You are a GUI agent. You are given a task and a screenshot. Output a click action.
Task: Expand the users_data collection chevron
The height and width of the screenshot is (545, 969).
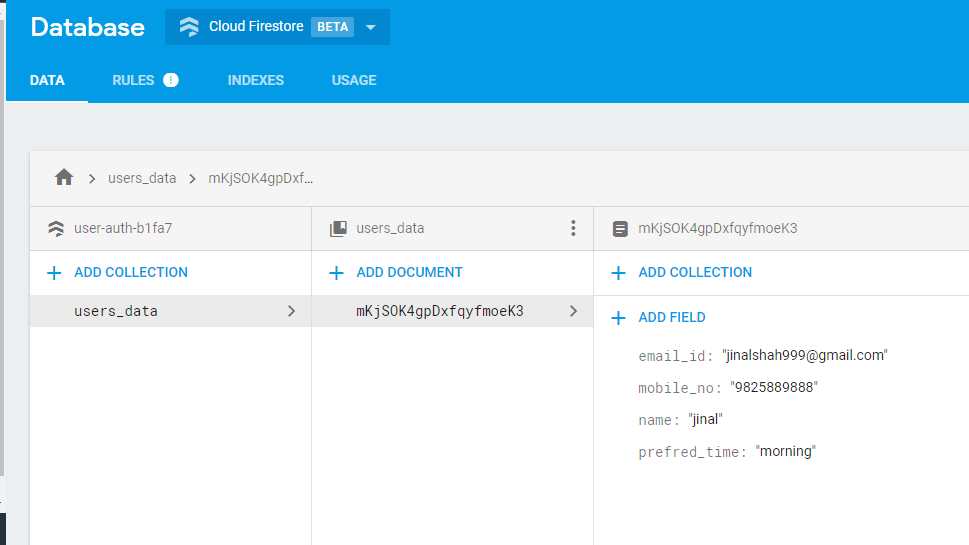click(x=291, y=311)
